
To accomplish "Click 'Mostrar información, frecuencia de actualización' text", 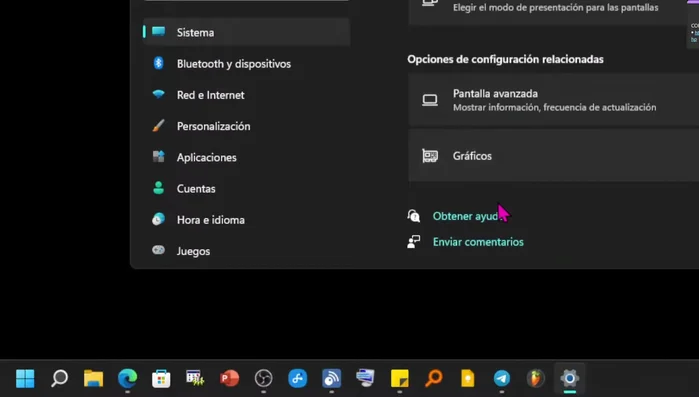I will pos(554,107).
